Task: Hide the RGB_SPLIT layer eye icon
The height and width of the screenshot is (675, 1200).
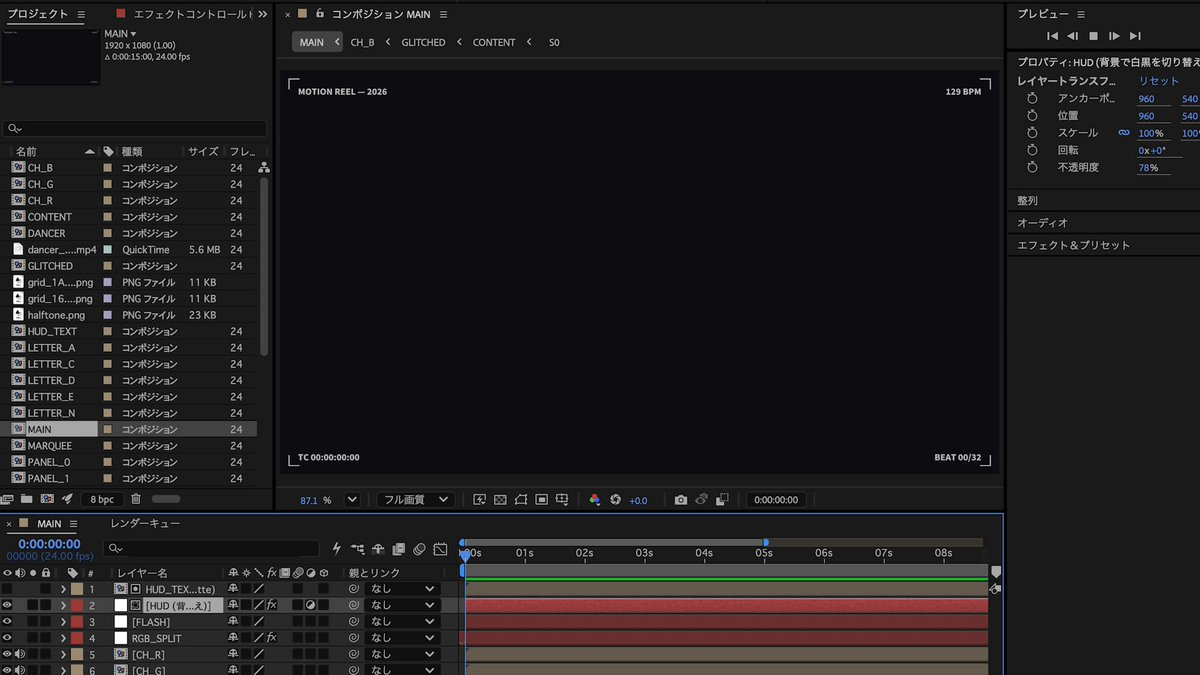Action: click(x=7, y=638)
